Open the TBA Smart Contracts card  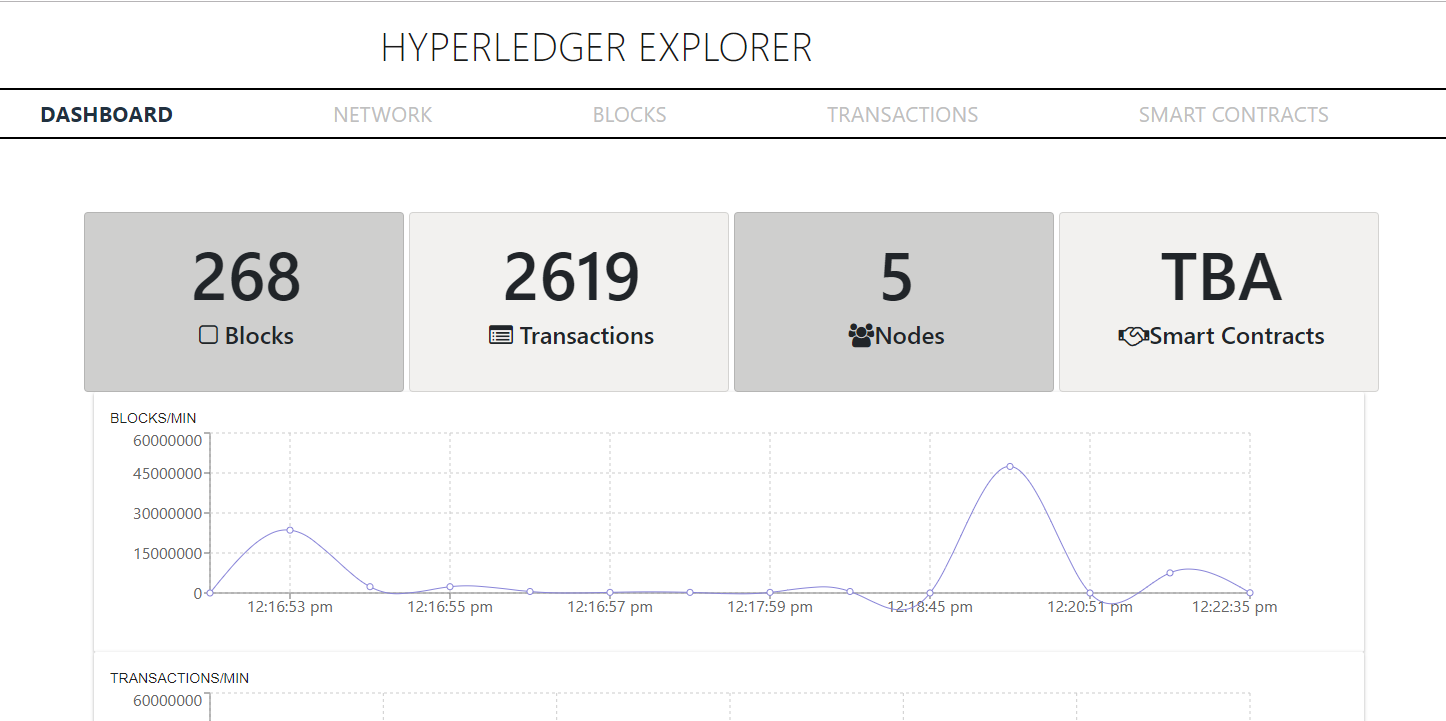coord(1219,302)
